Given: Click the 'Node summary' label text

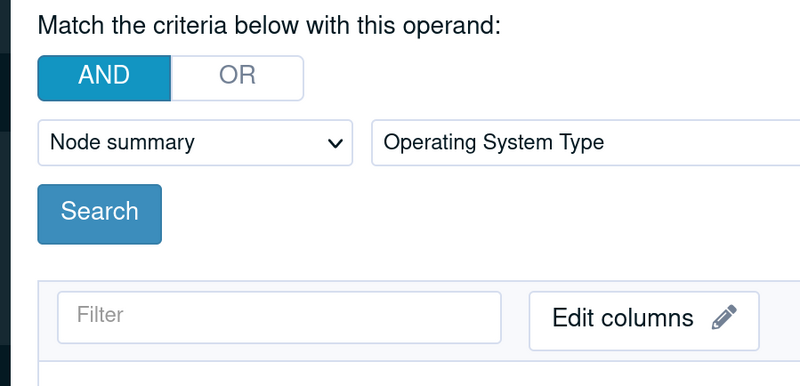Looking at the screenshot, I should point(122,142).
